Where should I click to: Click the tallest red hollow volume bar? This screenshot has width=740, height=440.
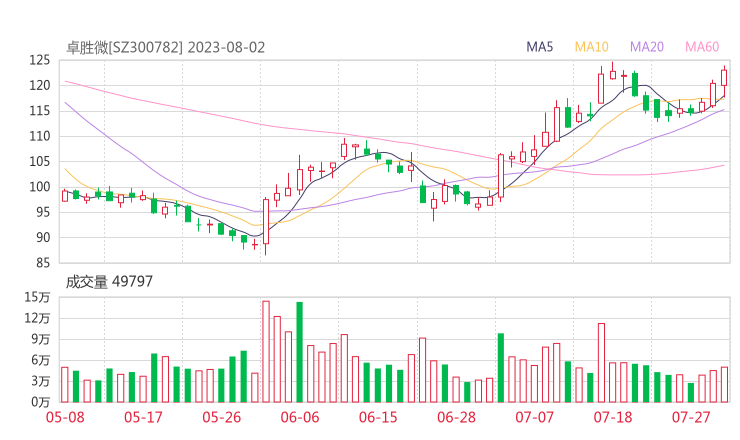point(266,352)
